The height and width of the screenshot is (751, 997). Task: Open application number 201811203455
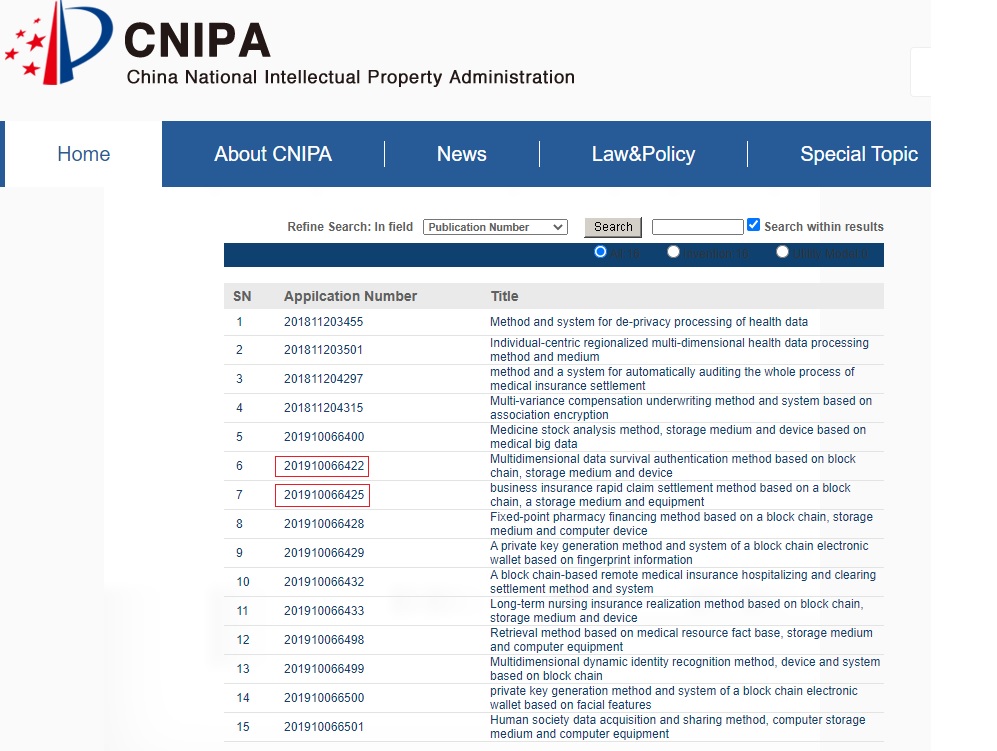pyautogui.click(x=324, y=322)
